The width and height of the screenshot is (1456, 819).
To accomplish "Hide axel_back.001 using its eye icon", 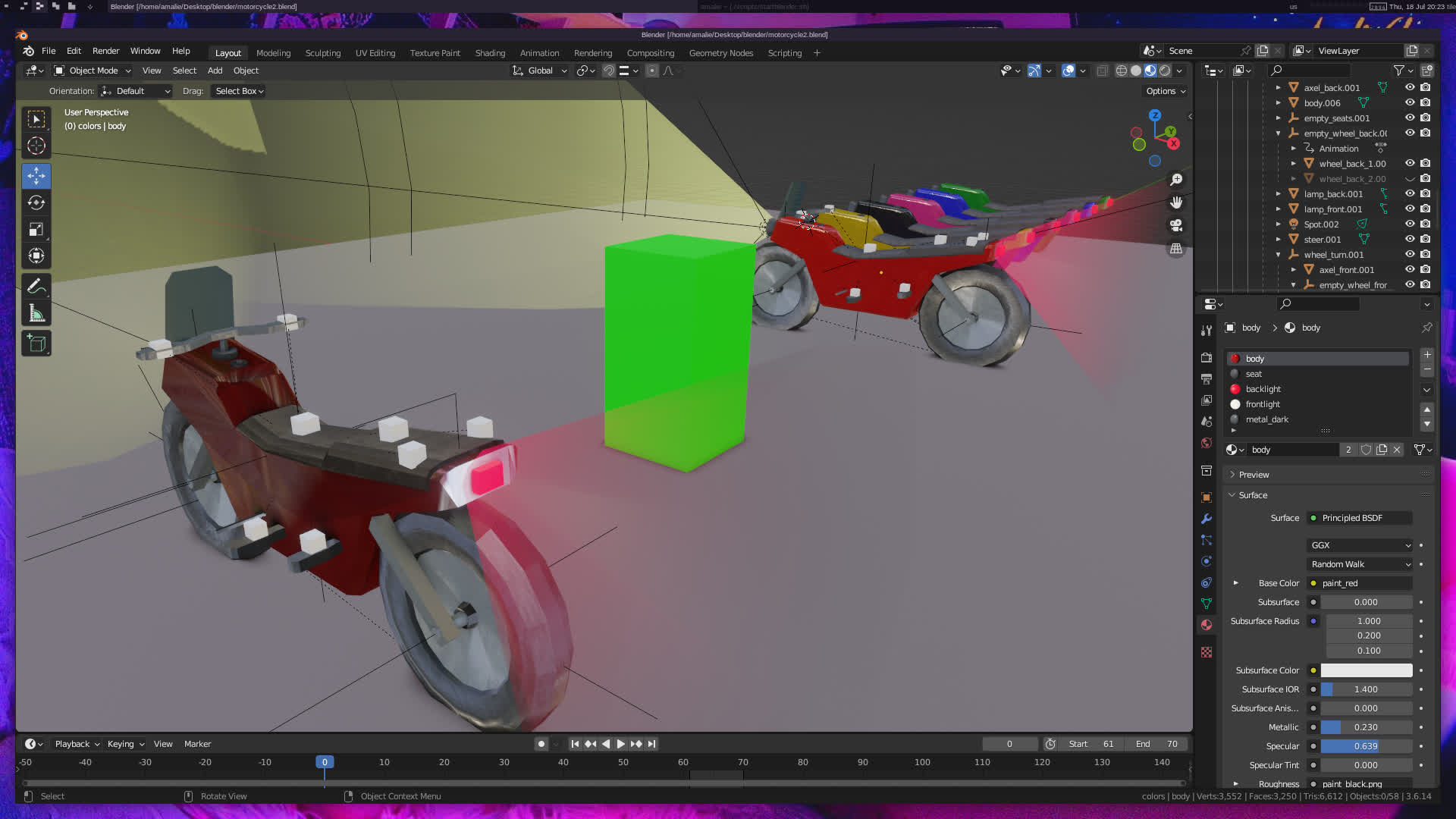I will click(1410, 87).
